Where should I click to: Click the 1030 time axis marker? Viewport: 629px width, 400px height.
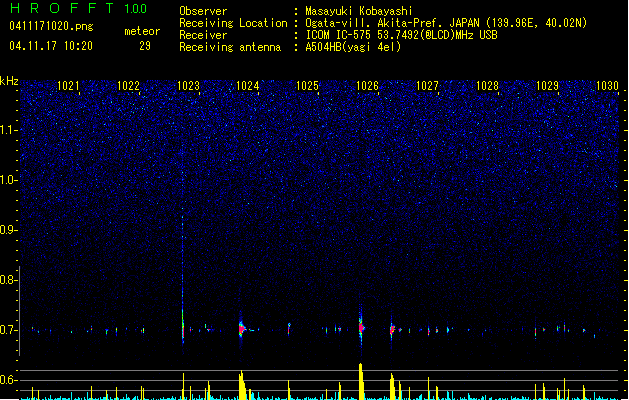[x=607, y=86]
